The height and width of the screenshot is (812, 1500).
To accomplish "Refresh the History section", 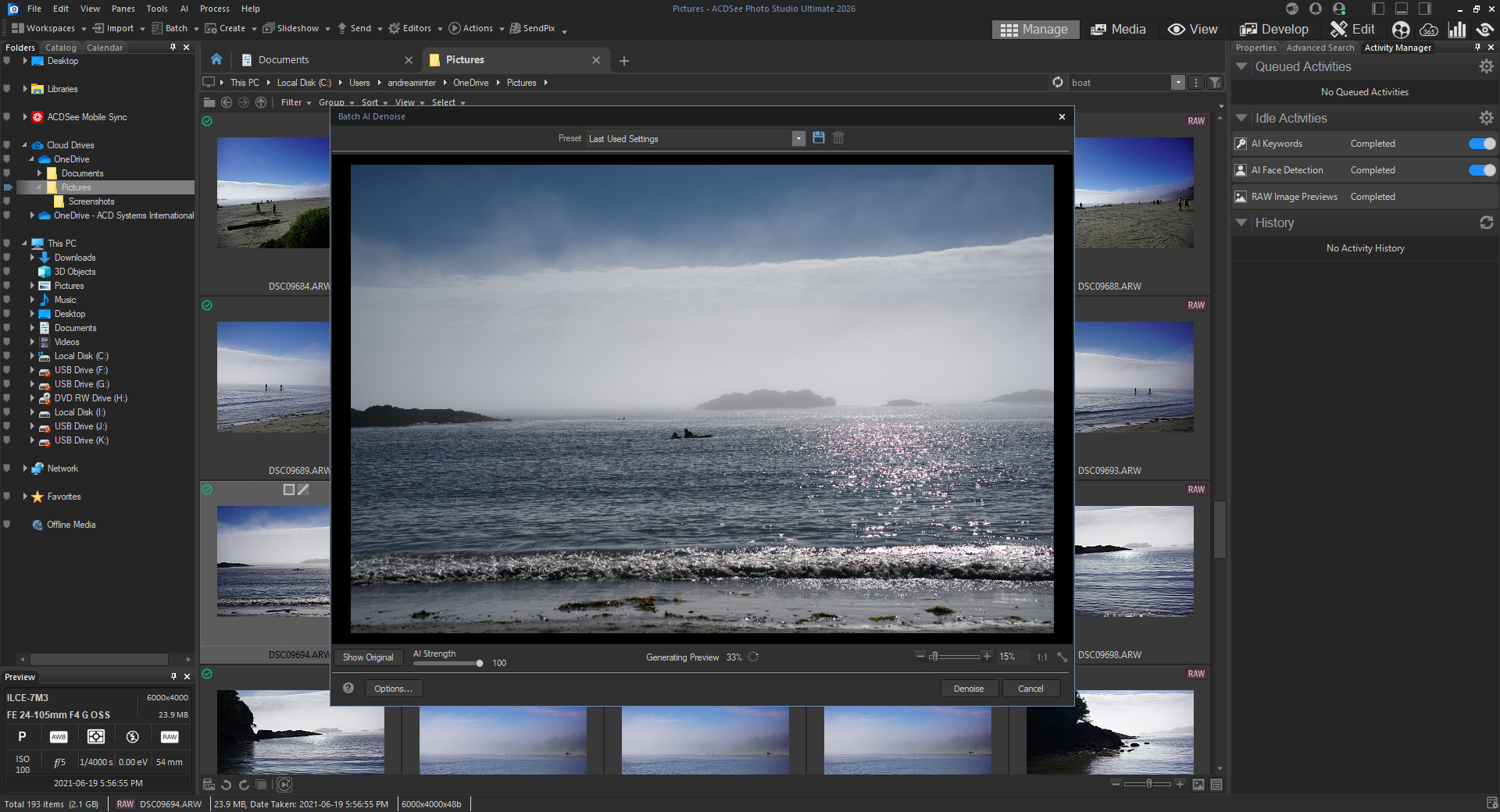I will coord(1486,223).
